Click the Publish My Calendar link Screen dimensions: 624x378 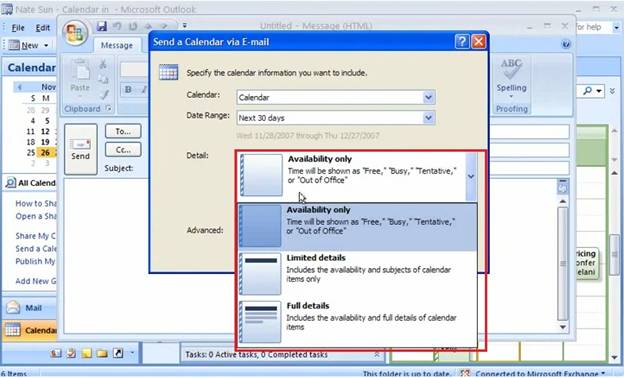[x=36, y=261]
